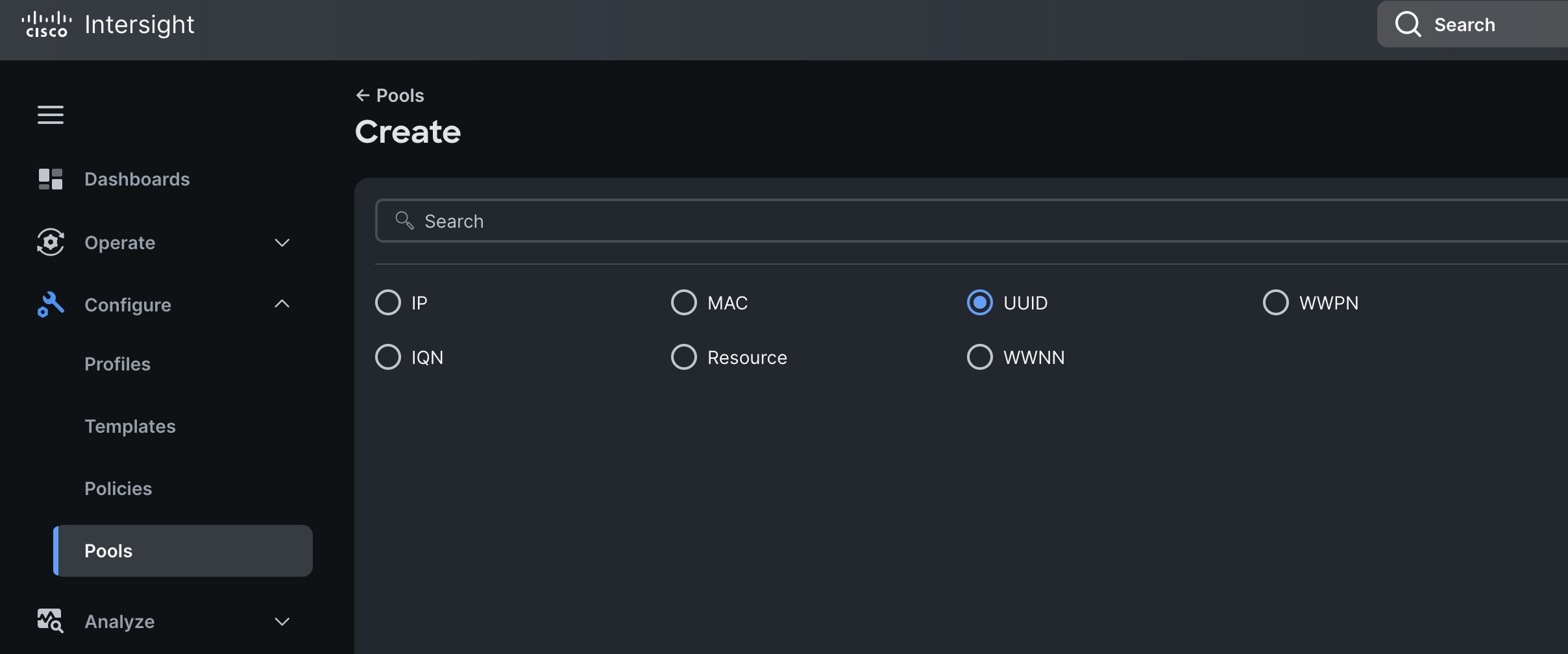
Task: Click the Cisco Intersight logo
Action: [107, 24]
